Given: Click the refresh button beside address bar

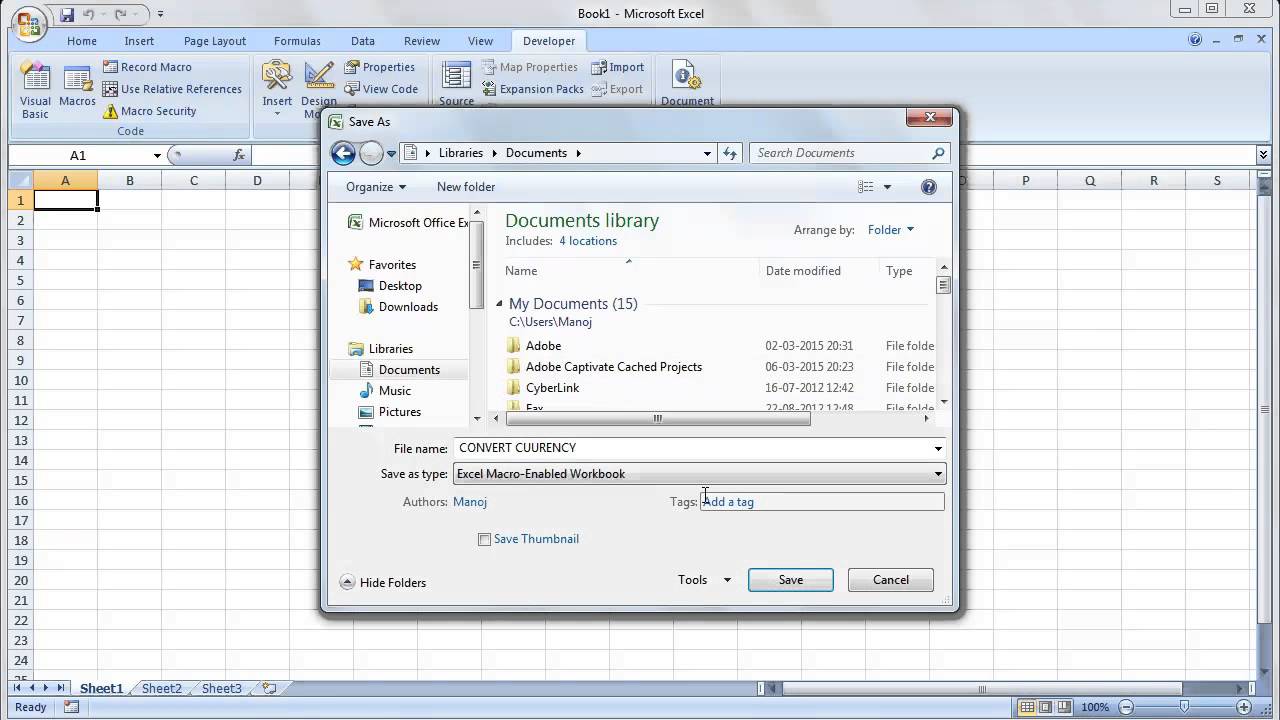Looking at the screenshot, I should [x=730, y=153].
